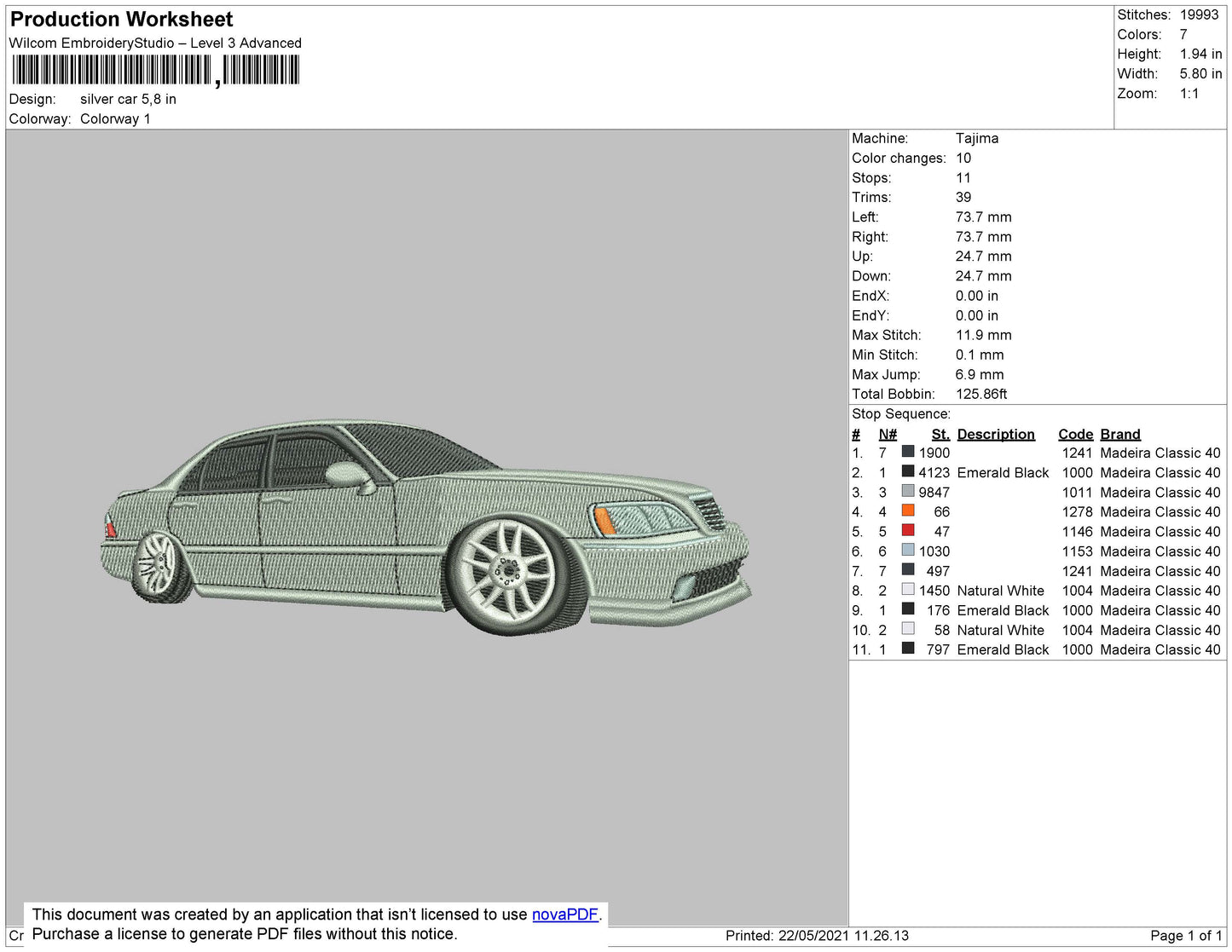Click 'Emerald Black' description in stop 11

click(x=1004, y=649)
